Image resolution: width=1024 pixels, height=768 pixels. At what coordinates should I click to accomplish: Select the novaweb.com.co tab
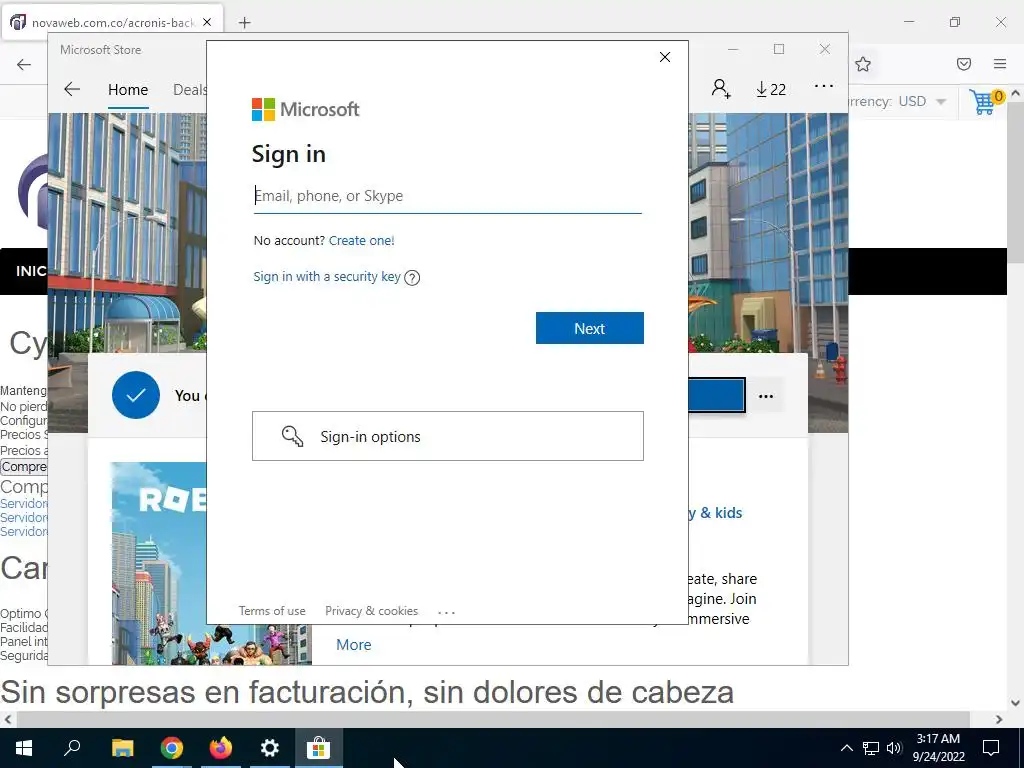[112, 22]
